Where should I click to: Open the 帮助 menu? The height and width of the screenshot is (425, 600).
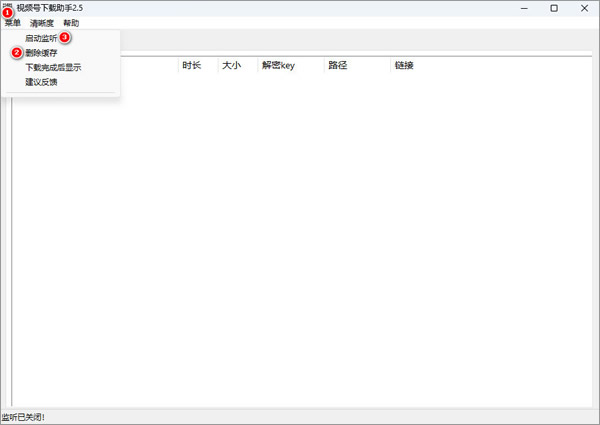point(71,23)
